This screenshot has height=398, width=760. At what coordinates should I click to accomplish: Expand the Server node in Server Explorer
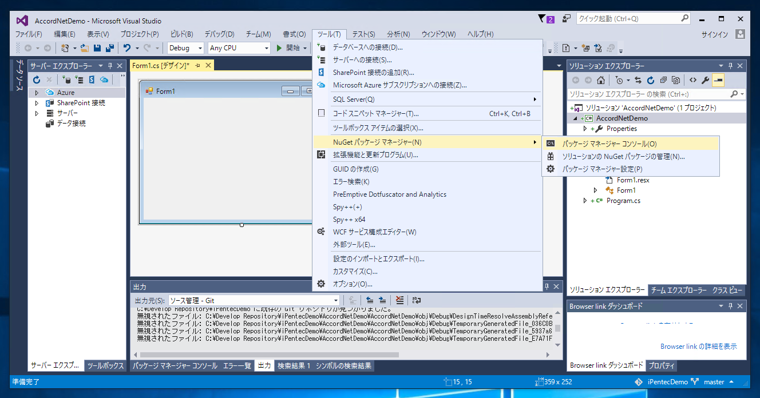point(36,113)
